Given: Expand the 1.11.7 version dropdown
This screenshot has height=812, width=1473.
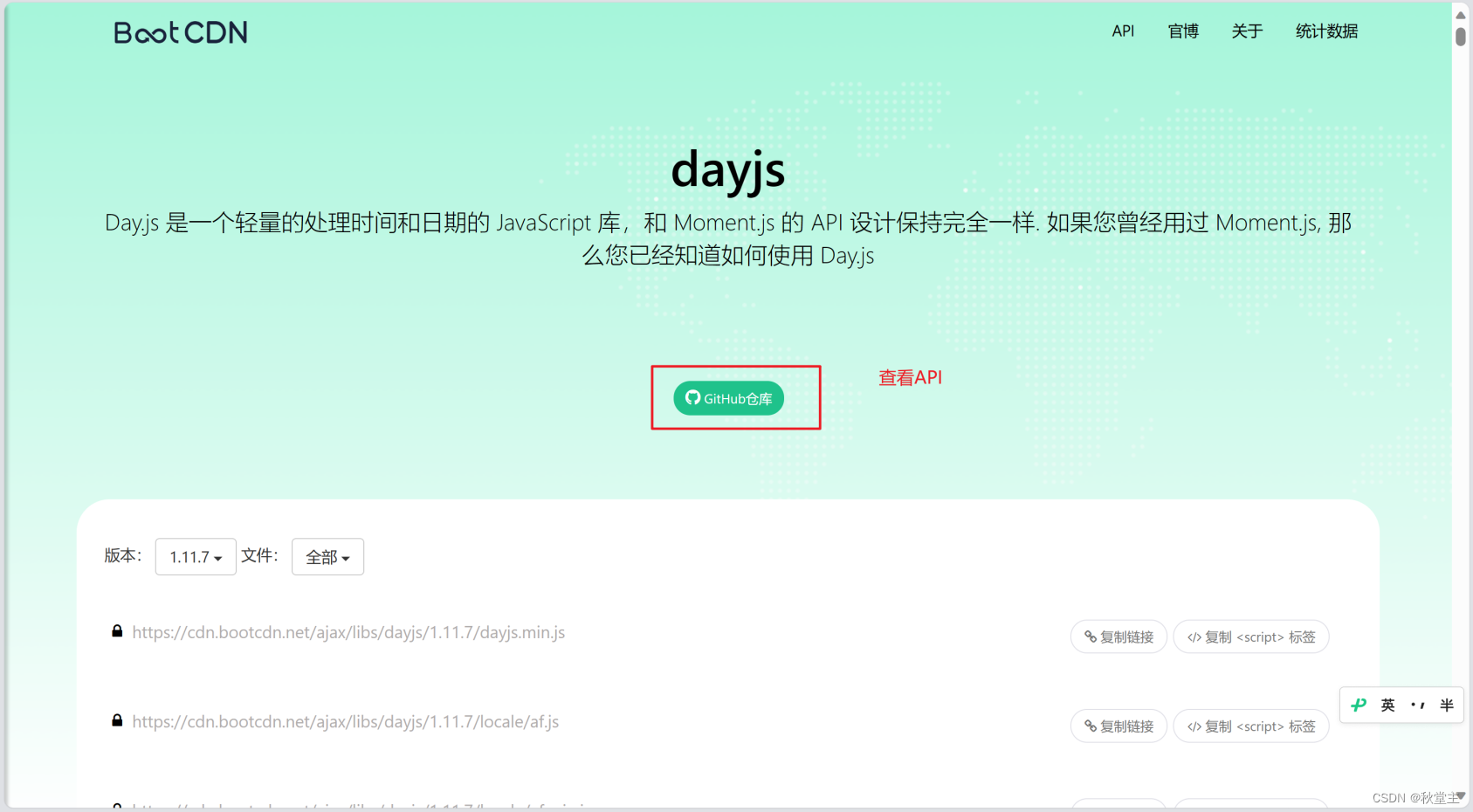Looking at the screenshot, I should click(x=196, y=557).
